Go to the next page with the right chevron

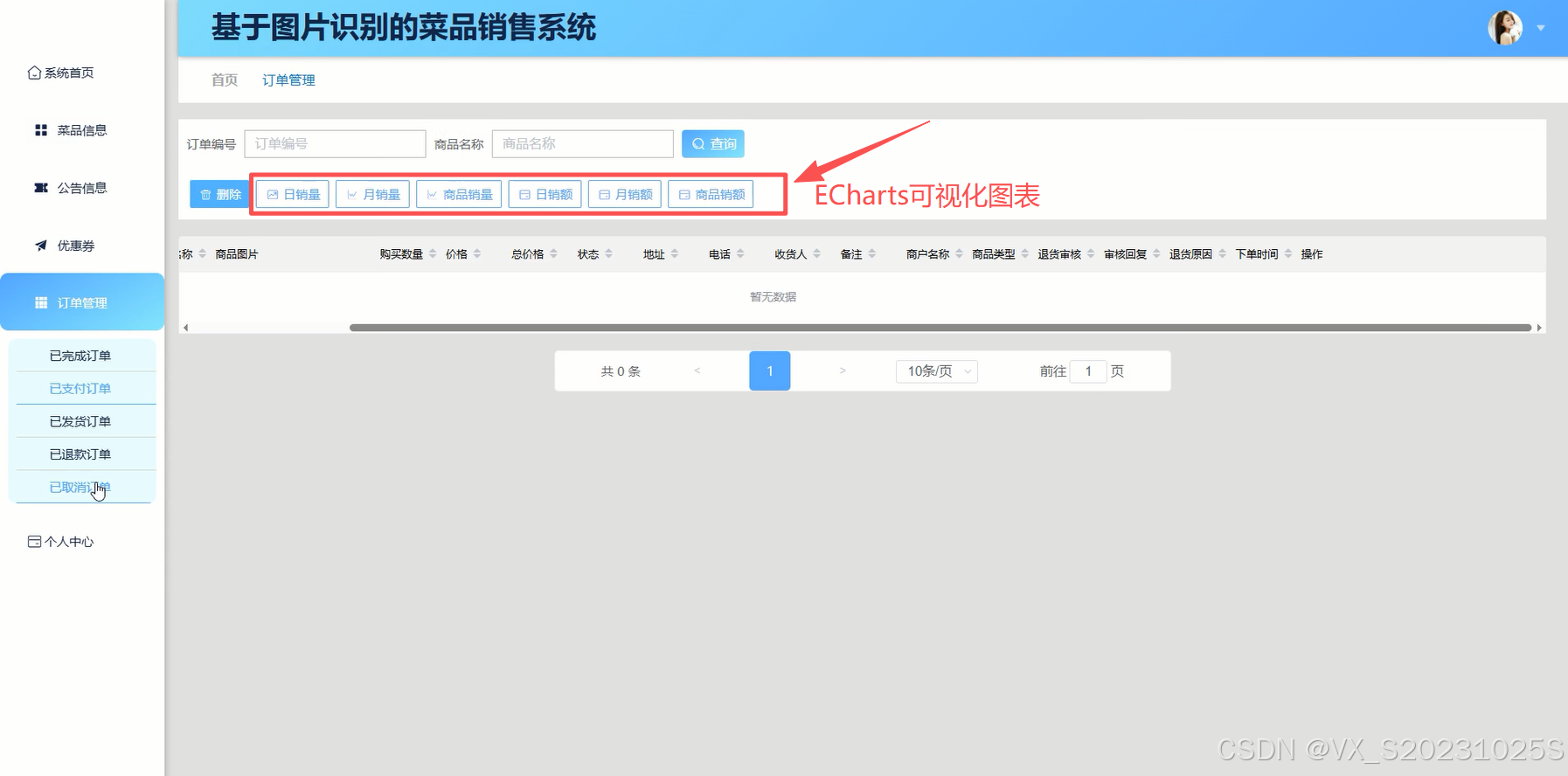(843, 371)
